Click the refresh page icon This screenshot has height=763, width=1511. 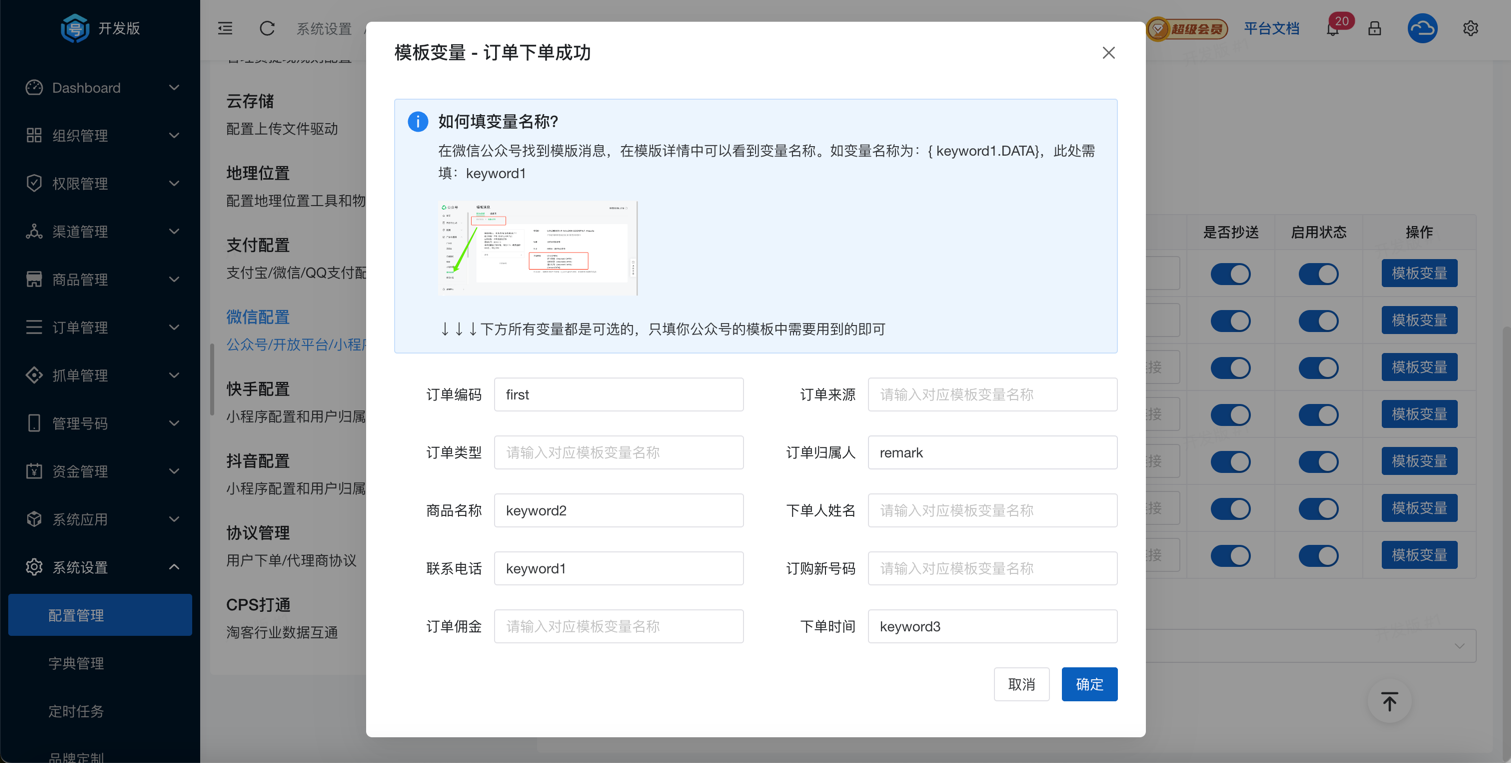pyautogui.click(x=267, y=28)
